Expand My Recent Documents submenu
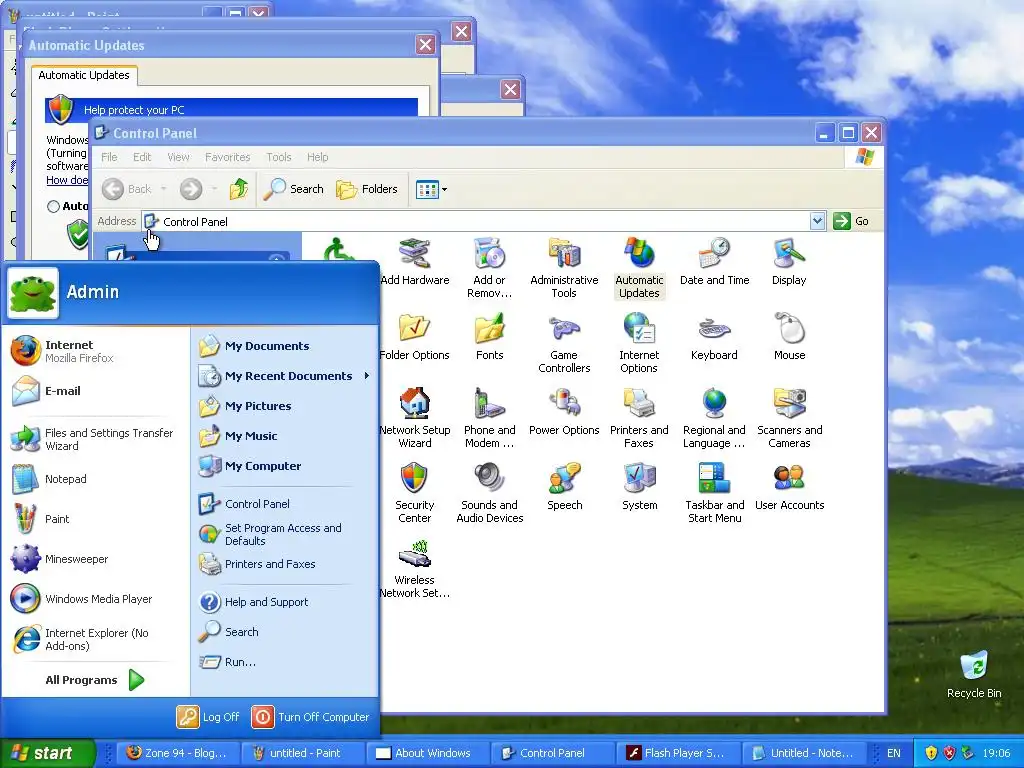 click(x=284, y=376)
